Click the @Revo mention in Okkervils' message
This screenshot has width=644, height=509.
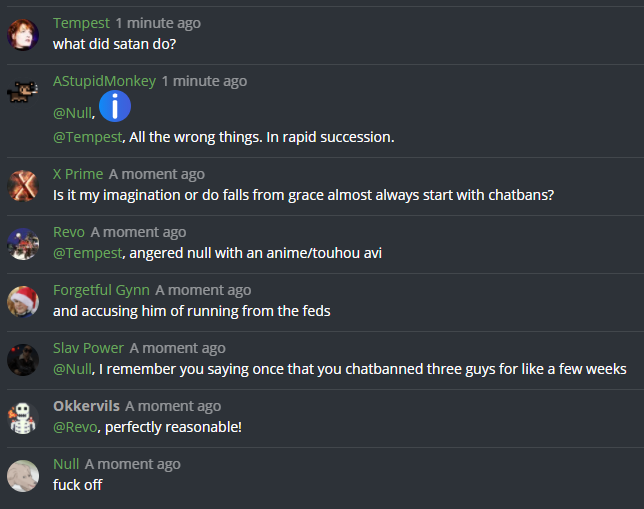point(75,427)
